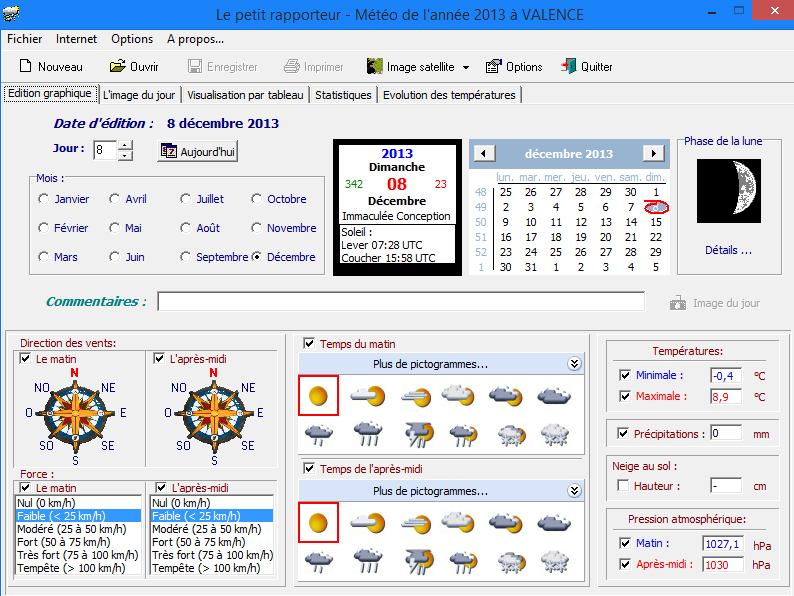794x596 pixels.
Task: Go to next month in calendar
Action: click(x=654, y=153)
